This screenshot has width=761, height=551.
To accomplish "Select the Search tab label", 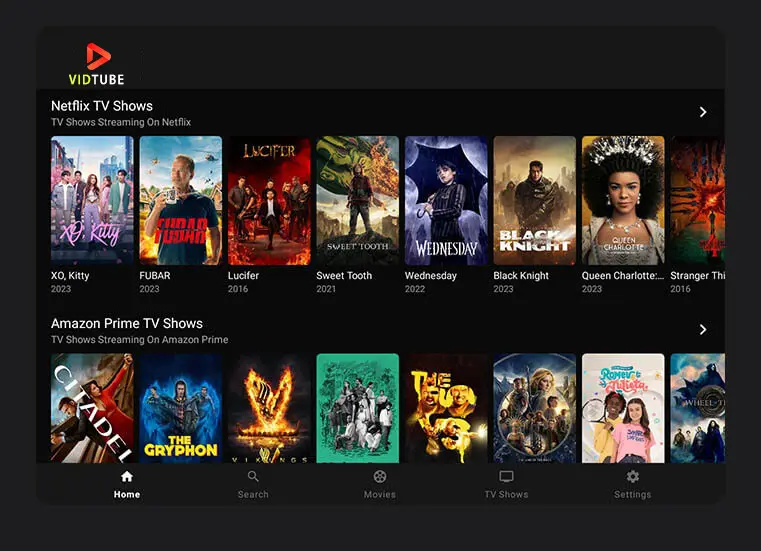I will pos(253,494).
